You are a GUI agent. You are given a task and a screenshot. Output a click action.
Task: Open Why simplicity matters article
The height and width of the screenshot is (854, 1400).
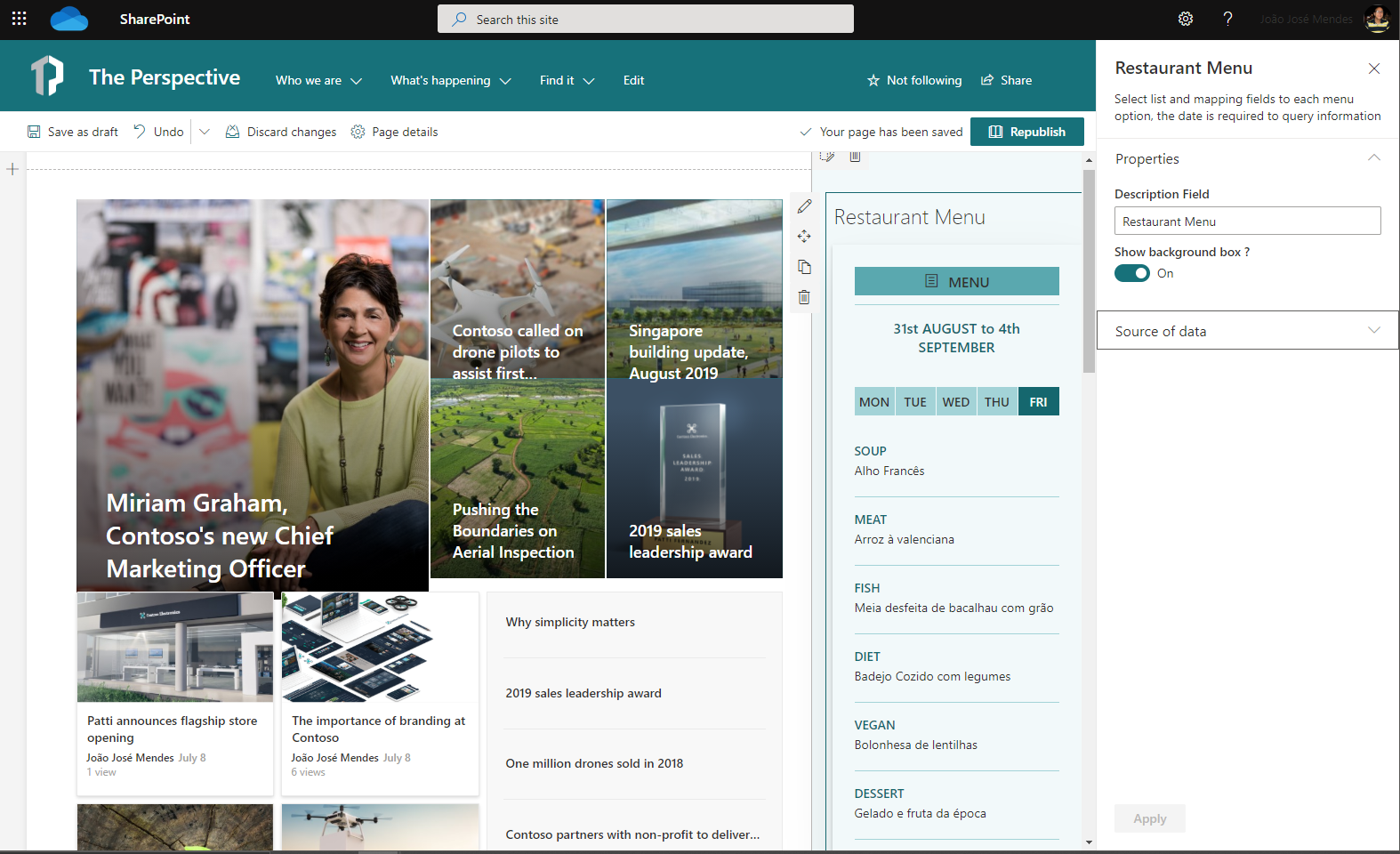coord(570,622)
